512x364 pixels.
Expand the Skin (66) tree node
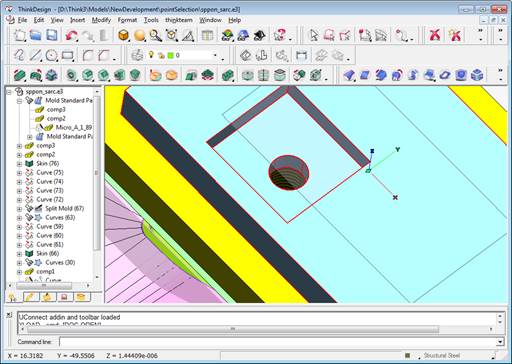(x=19, y=254)
